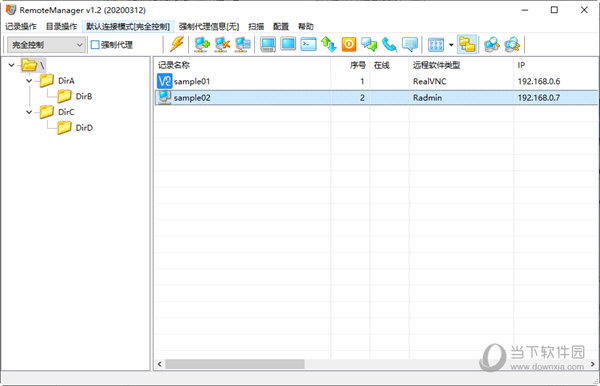The width and height of the screenshot is (600, 386).
Task: Click the IP address 192.168.0.6
Action: (x=539, y=81)
